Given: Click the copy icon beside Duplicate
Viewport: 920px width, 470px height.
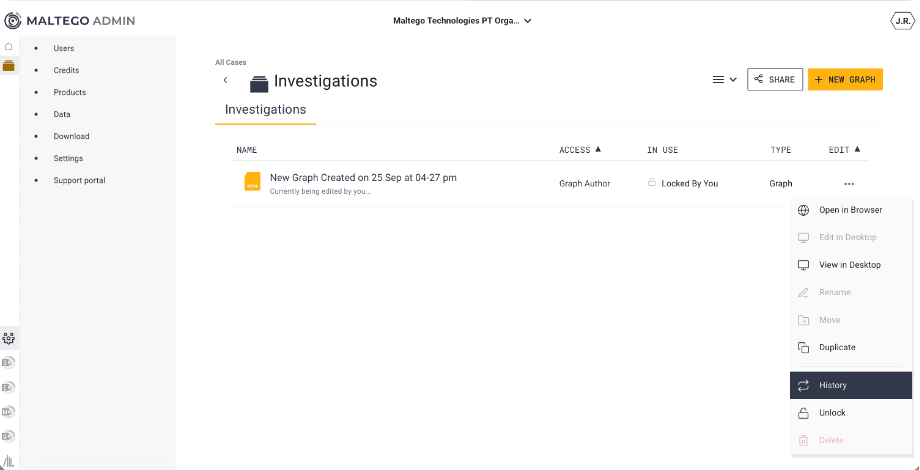Looking at the screenshot, I should [804, 347].
